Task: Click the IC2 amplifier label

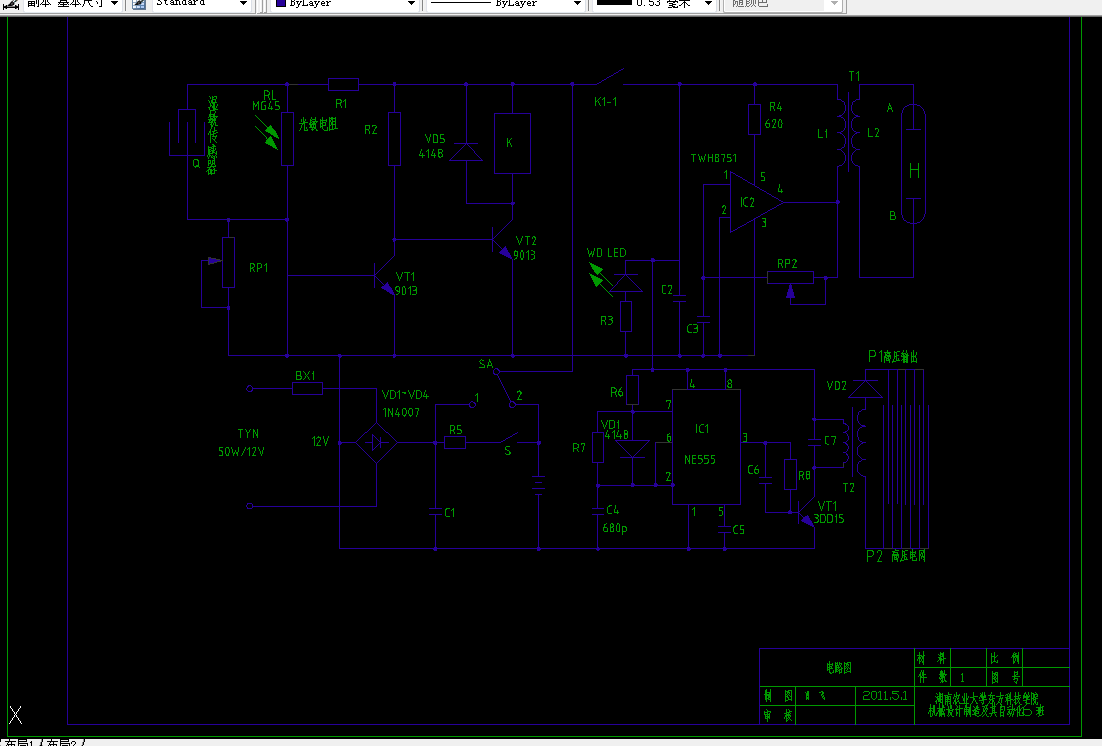Action: pos(747,202)
